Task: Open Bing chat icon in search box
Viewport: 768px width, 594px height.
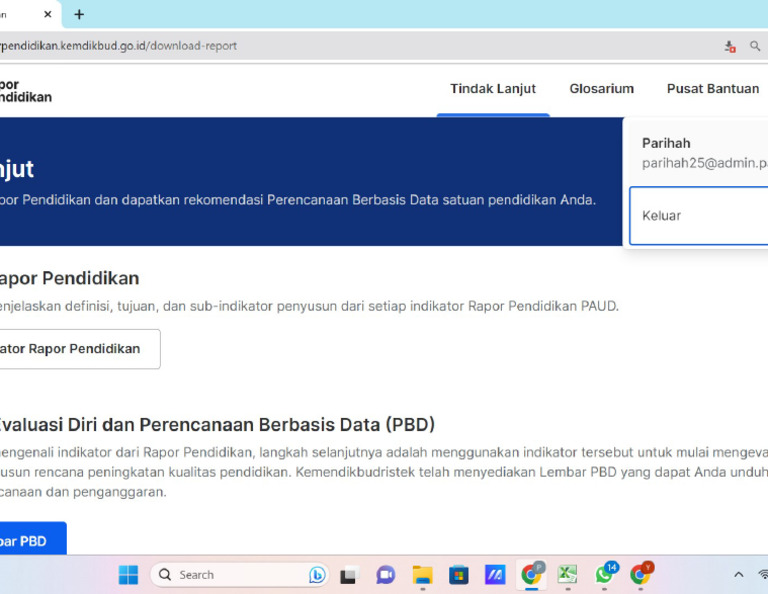Action: tap(317, 575)
